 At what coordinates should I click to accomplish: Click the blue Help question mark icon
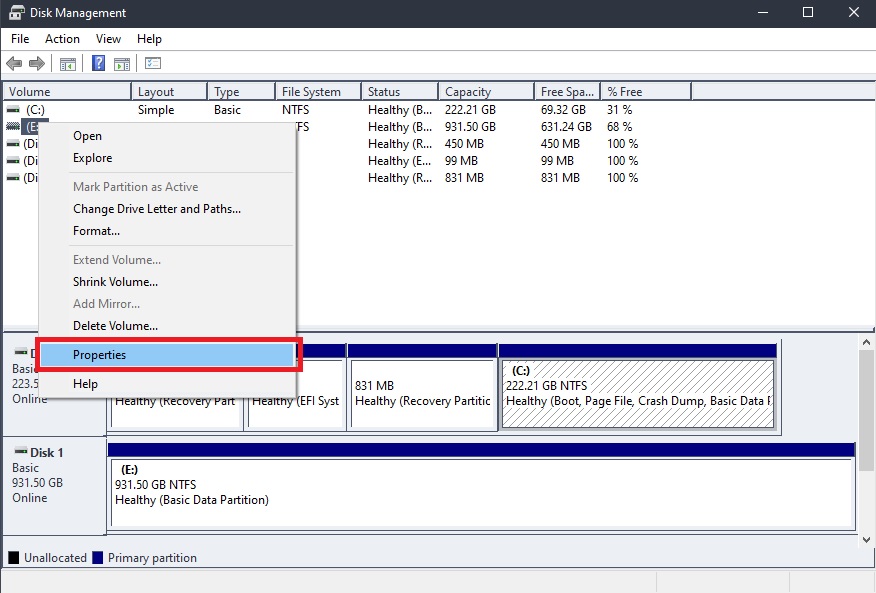pos(99,64)
